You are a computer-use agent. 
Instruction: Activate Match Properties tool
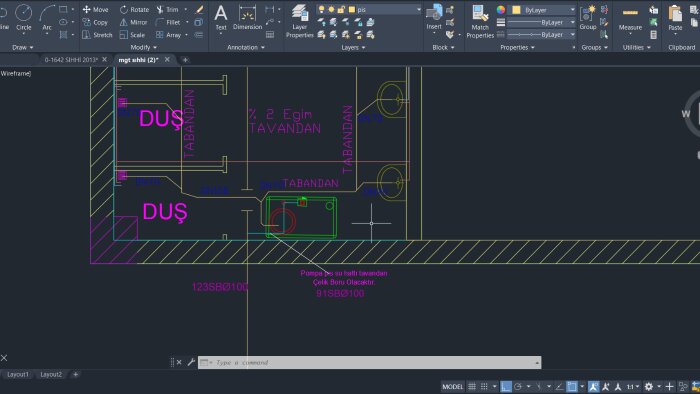480,21
